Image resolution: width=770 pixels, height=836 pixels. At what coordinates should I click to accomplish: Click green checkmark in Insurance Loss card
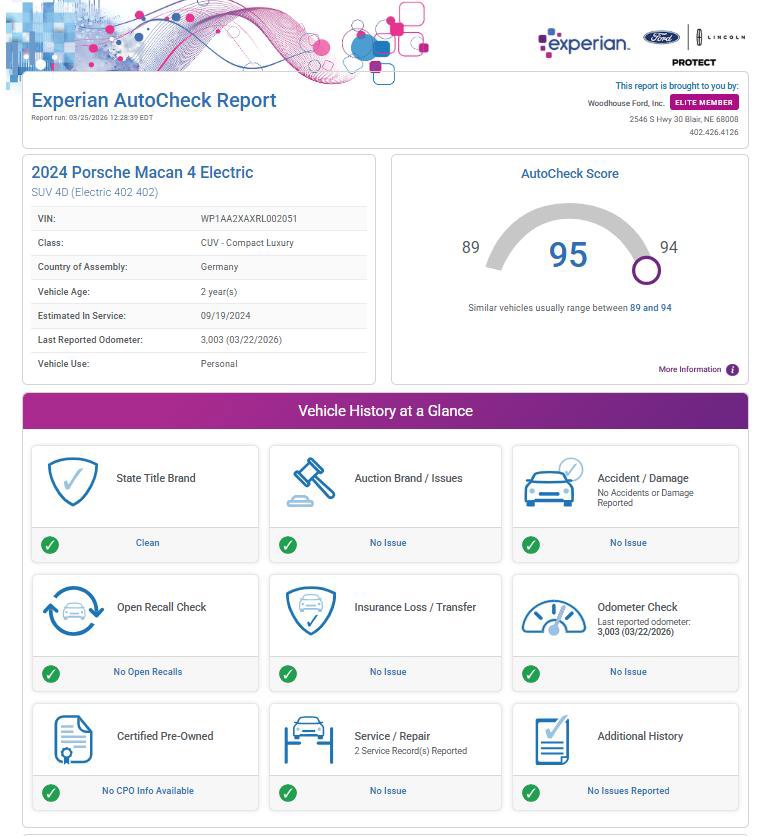tap(288, 674)
